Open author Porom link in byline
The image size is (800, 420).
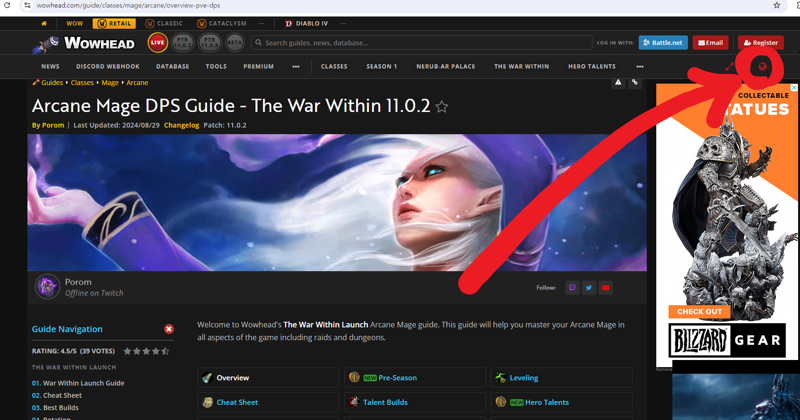(x=53, y=125)
